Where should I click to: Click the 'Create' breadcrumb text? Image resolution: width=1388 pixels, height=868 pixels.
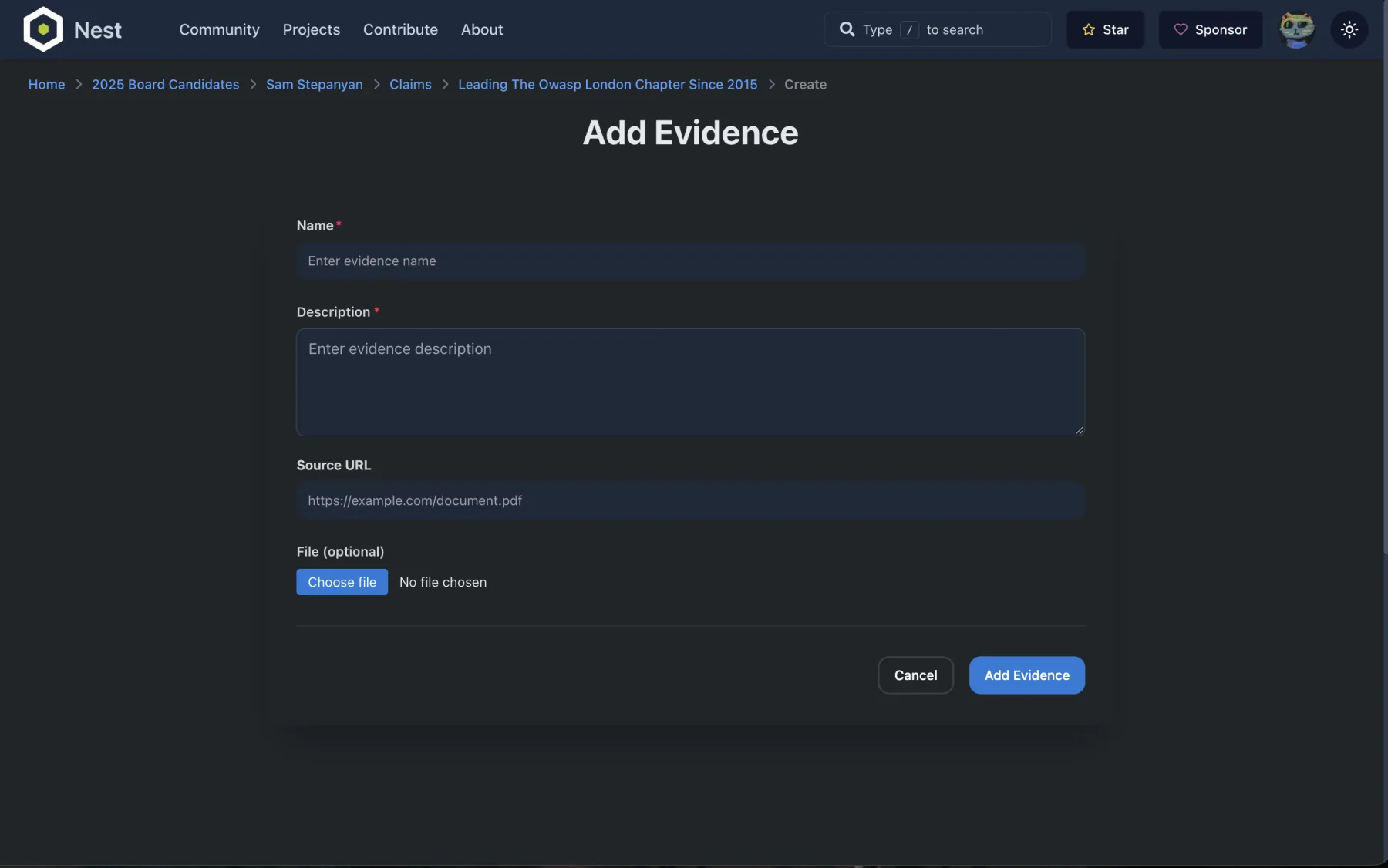pyautogui.click(x=805, y=84)
